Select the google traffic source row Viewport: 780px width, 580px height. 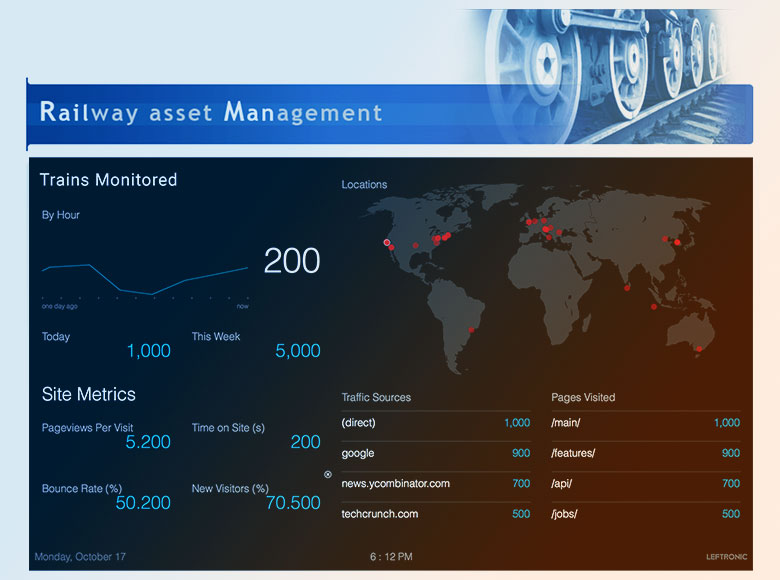click(x=436, y=453)
